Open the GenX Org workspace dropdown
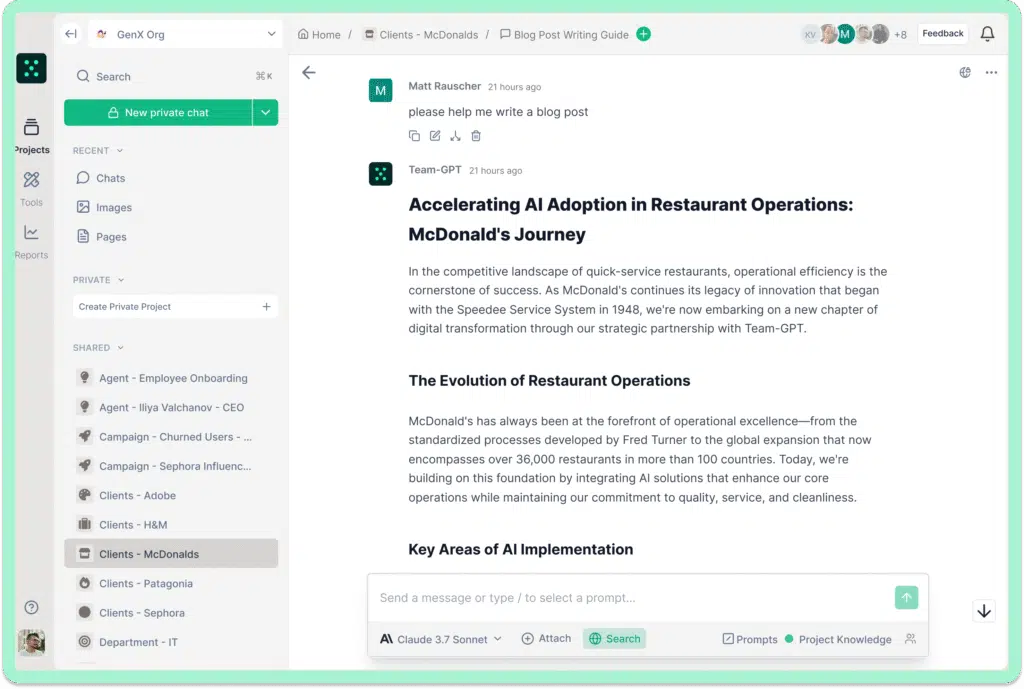The height and width of the screenshot is (689, 1024). (185, 34)
